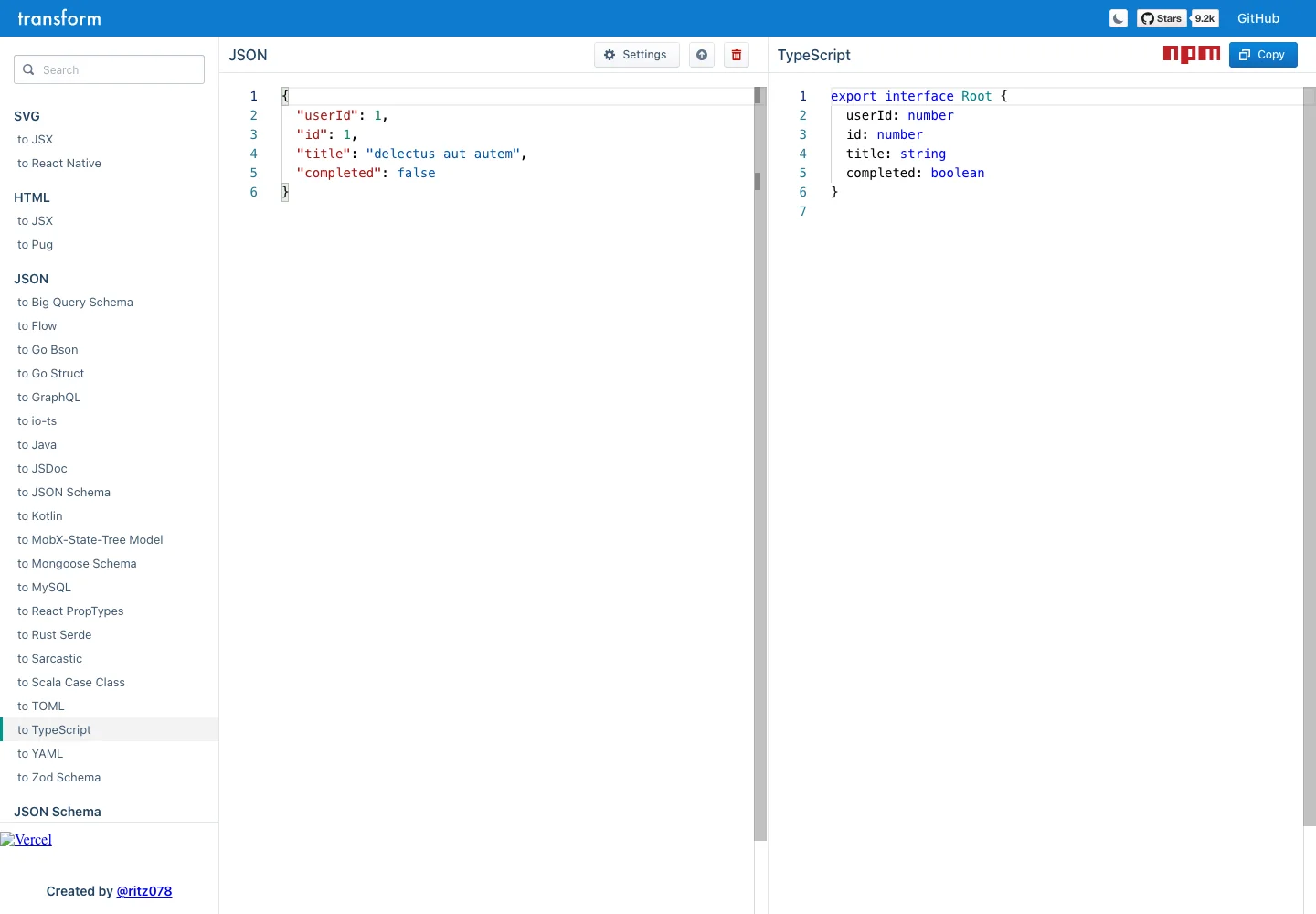The image size is (1316, 914).
Task: Select the active to TypeScript item
Action: point(109,730)
